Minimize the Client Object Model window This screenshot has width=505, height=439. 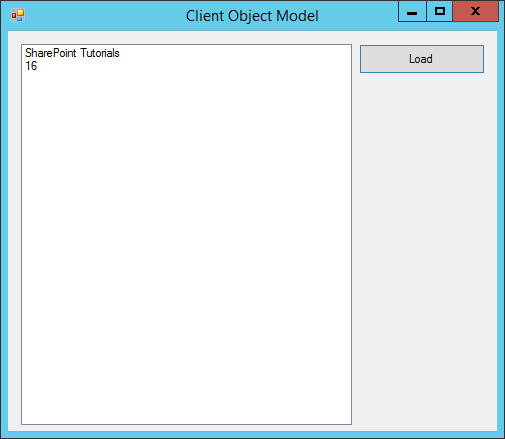[412, 12]
